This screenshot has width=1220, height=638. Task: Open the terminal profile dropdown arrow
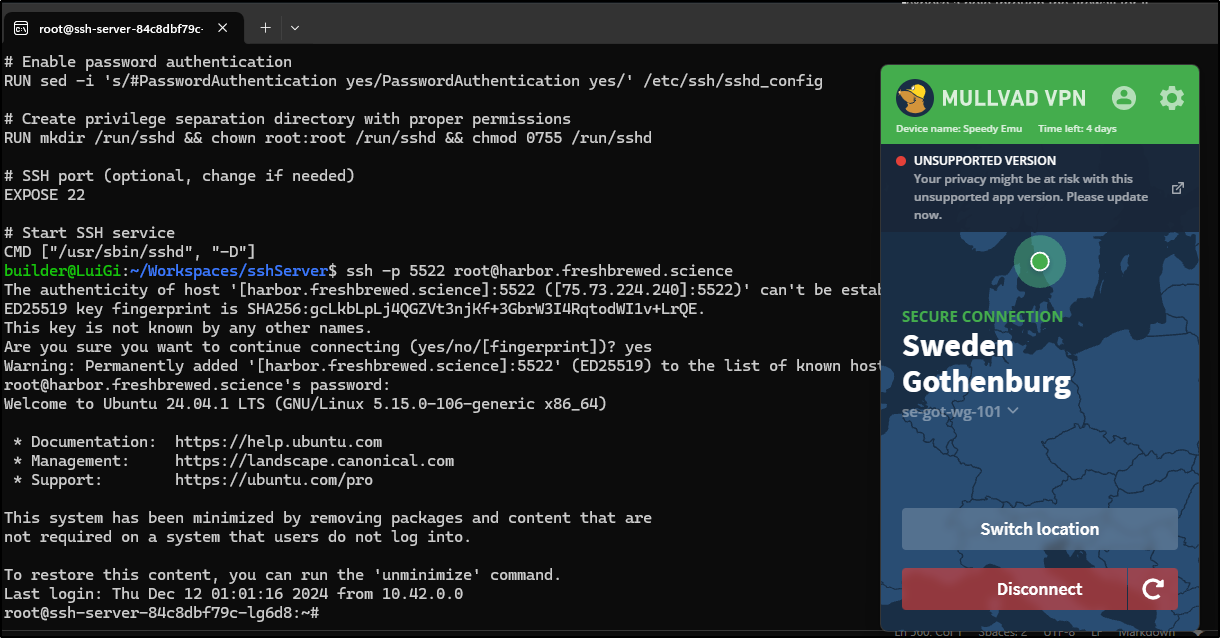[295, 28]
